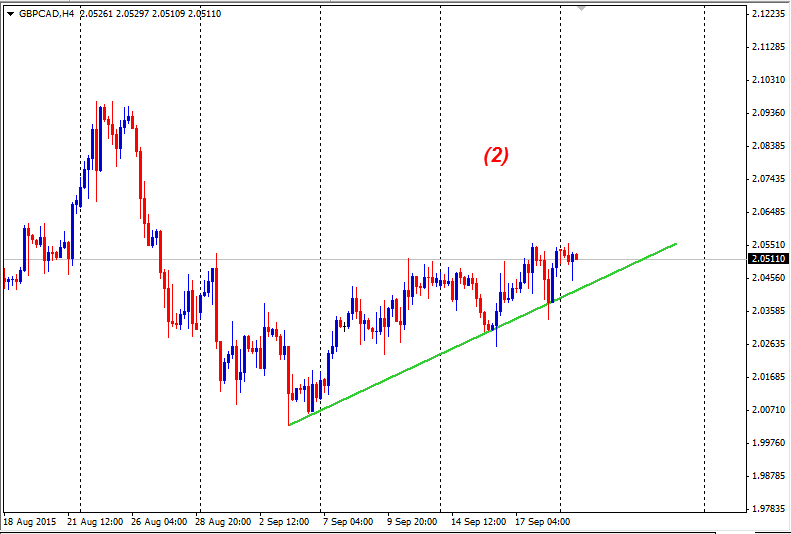
Task: Select the green ascending trendline
Action: pyautogui.click(x=482, y=334)
